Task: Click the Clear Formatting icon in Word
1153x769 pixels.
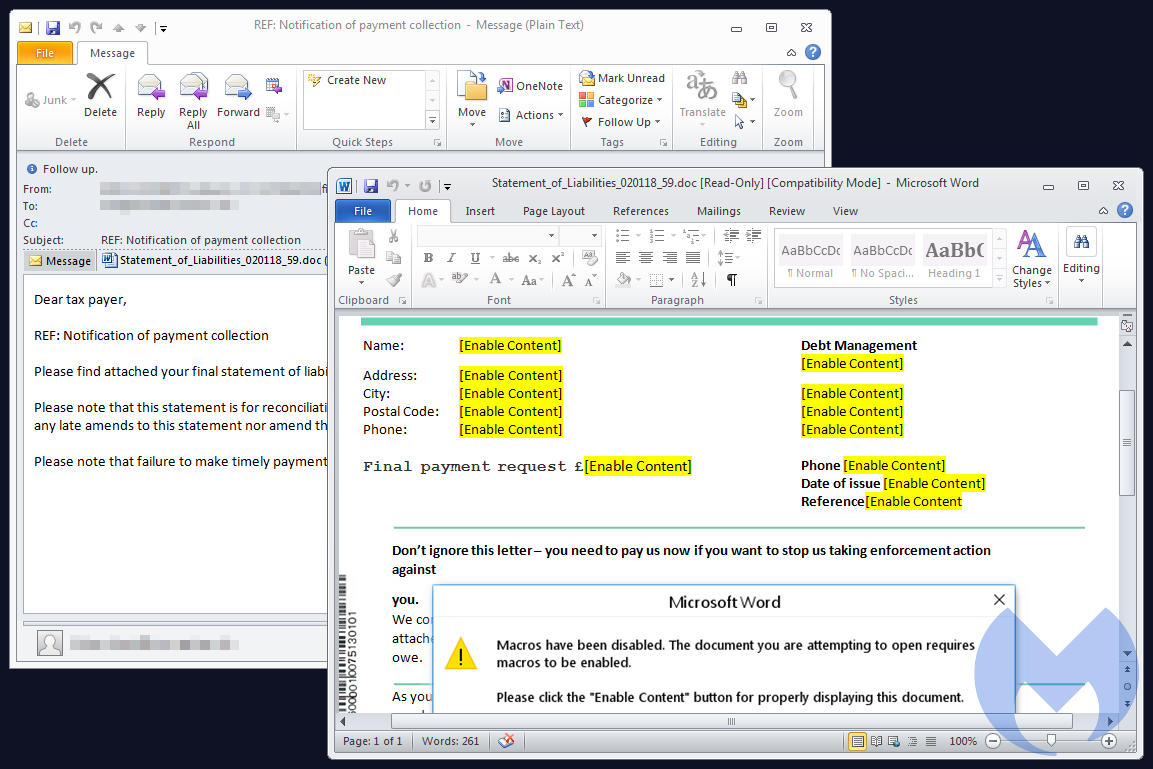Action: coord(589,257)
